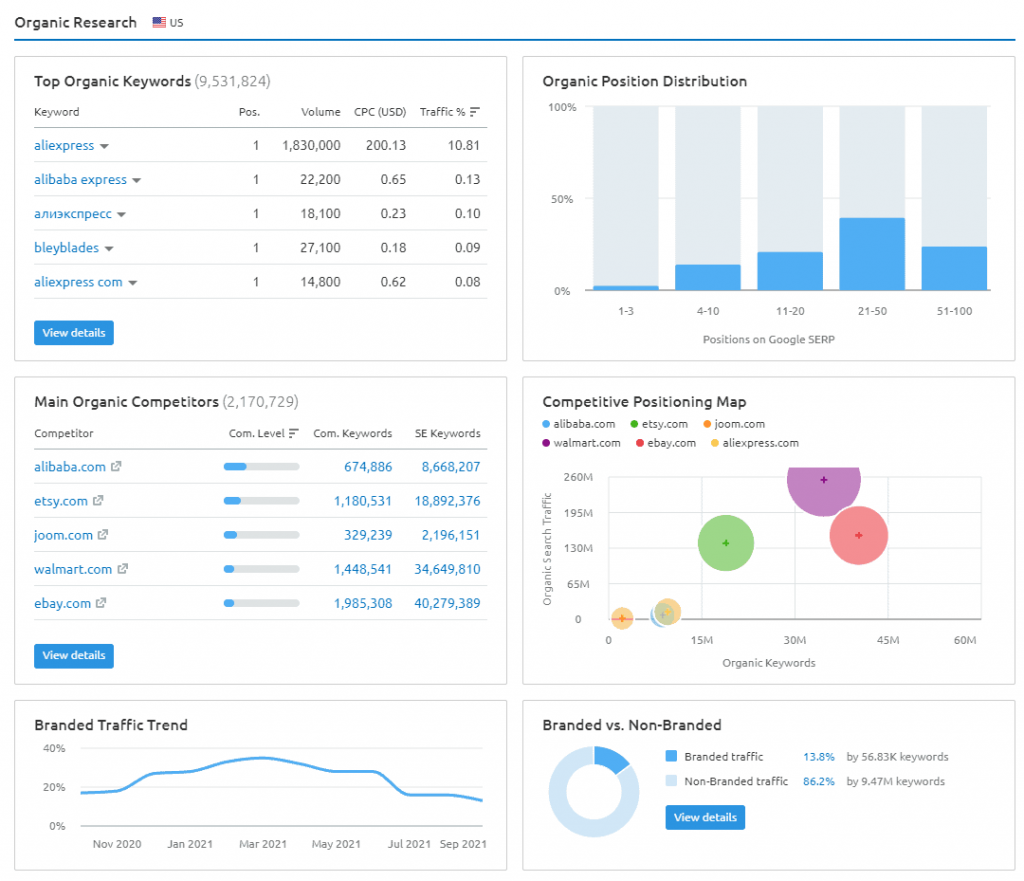
Task: Open the aliexpress keyword link
Action: coord(64,145)
